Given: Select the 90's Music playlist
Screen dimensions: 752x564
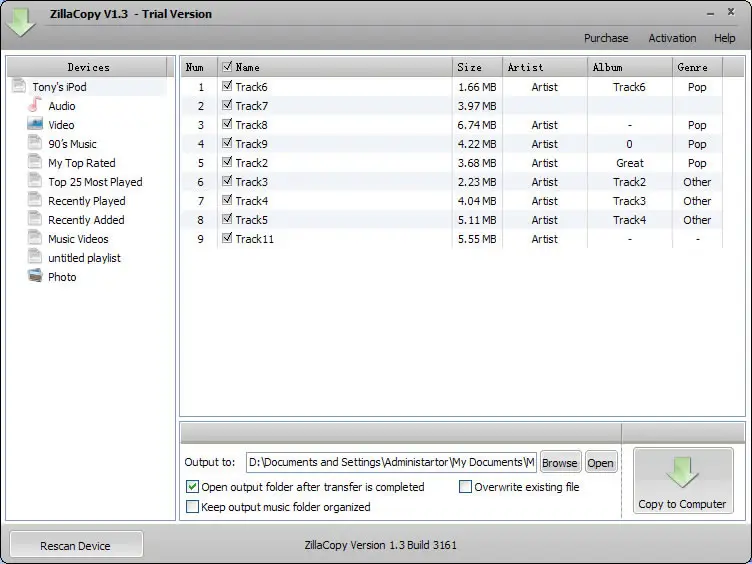Looking at the screenshot, I should (x=72, y=144).
